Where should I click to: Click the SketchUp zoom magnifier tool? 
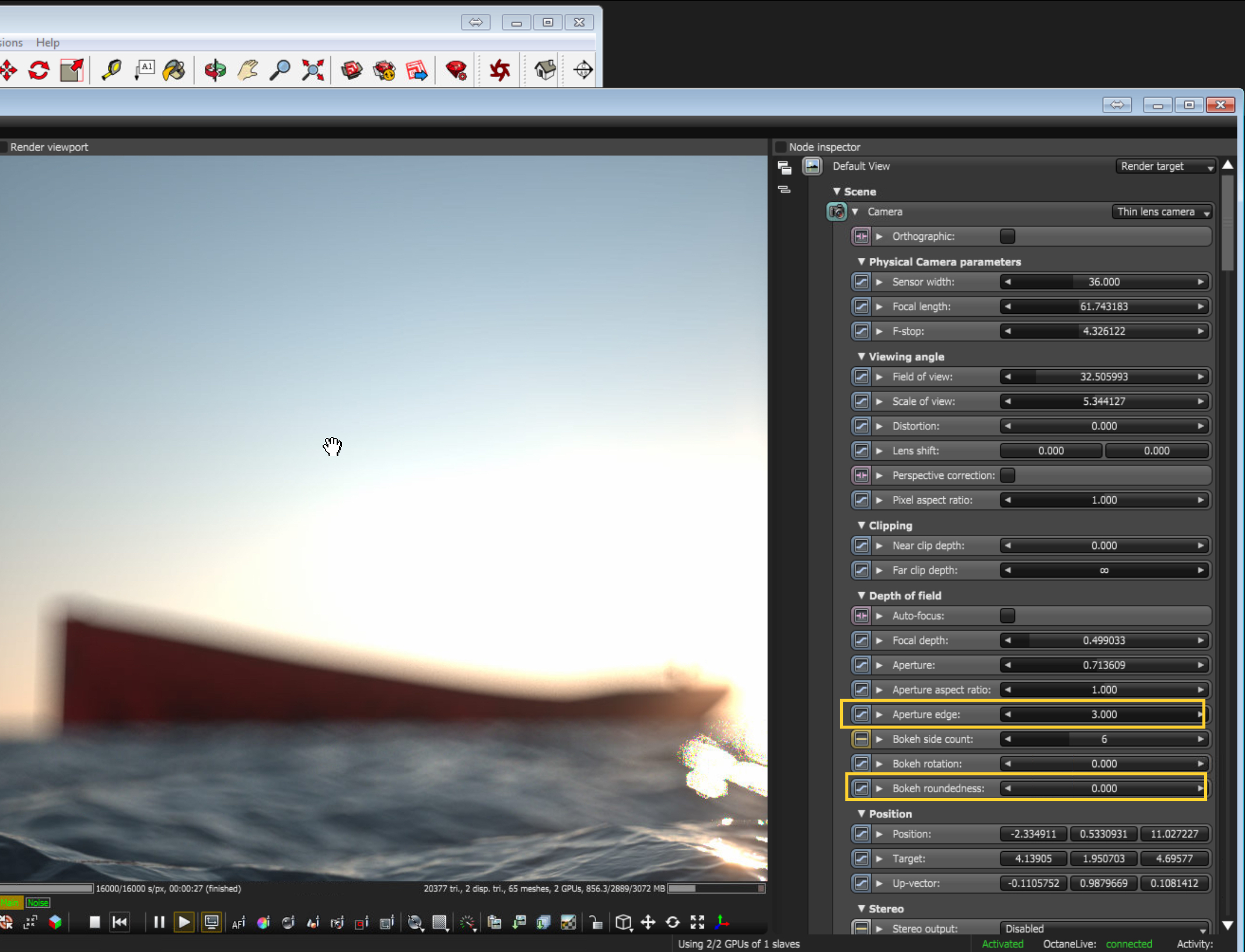pos(280,70)
